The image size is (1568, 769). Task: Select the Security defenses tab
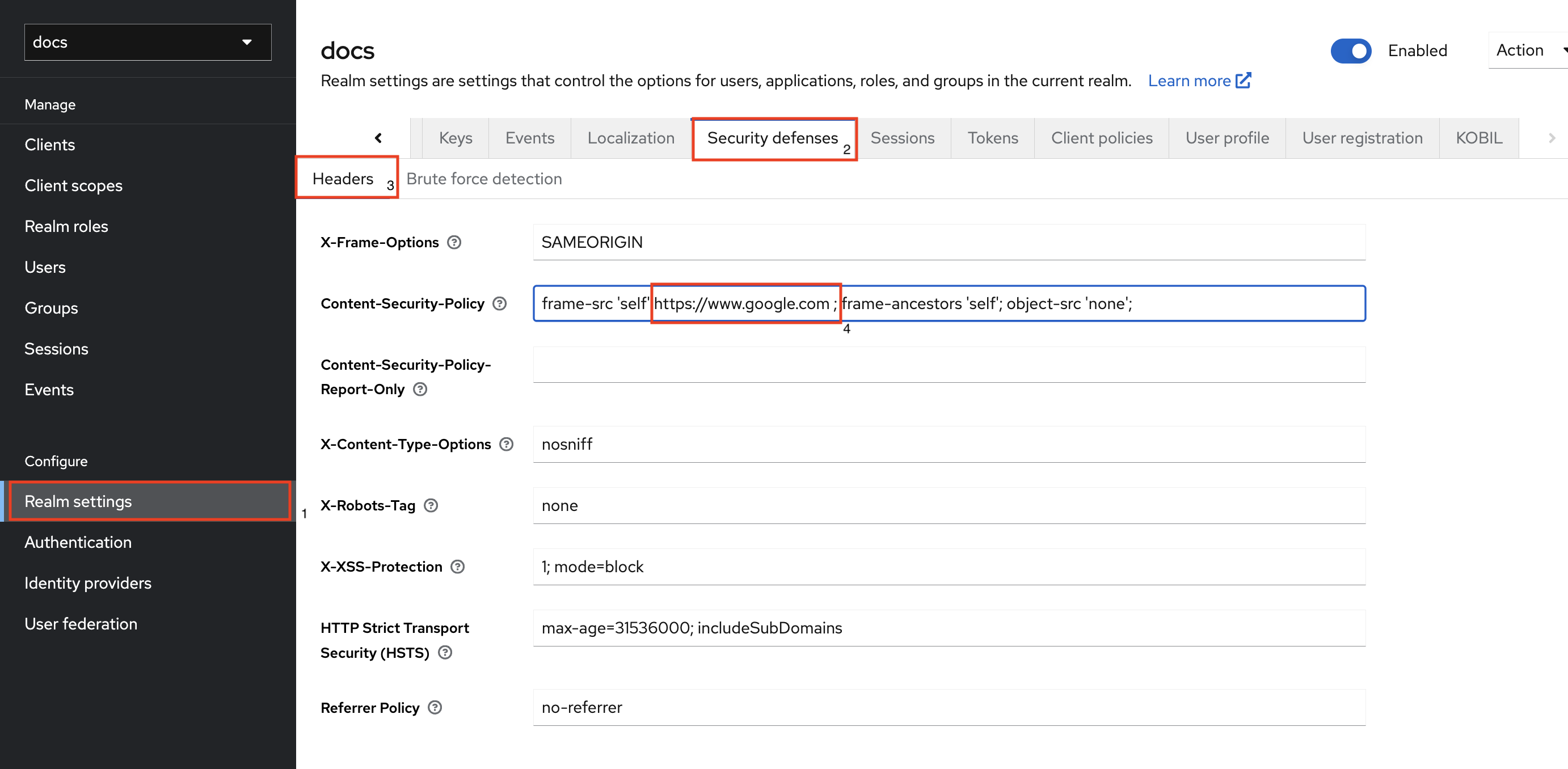coord(773,138)
